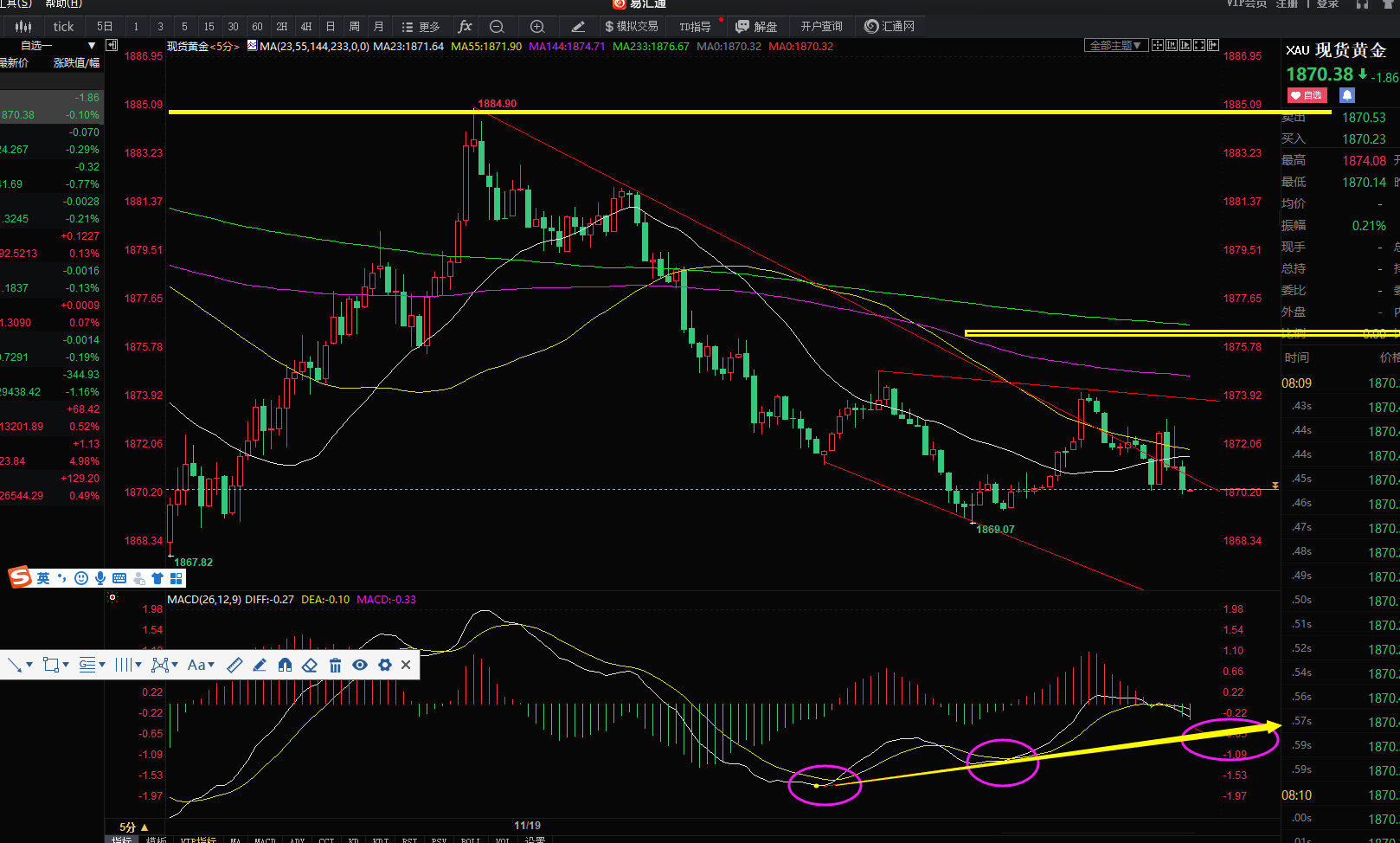The height and width of the screenshot is (843, 1400).
Task: Select the 15-minute timeframe
Action: point(209,27)
